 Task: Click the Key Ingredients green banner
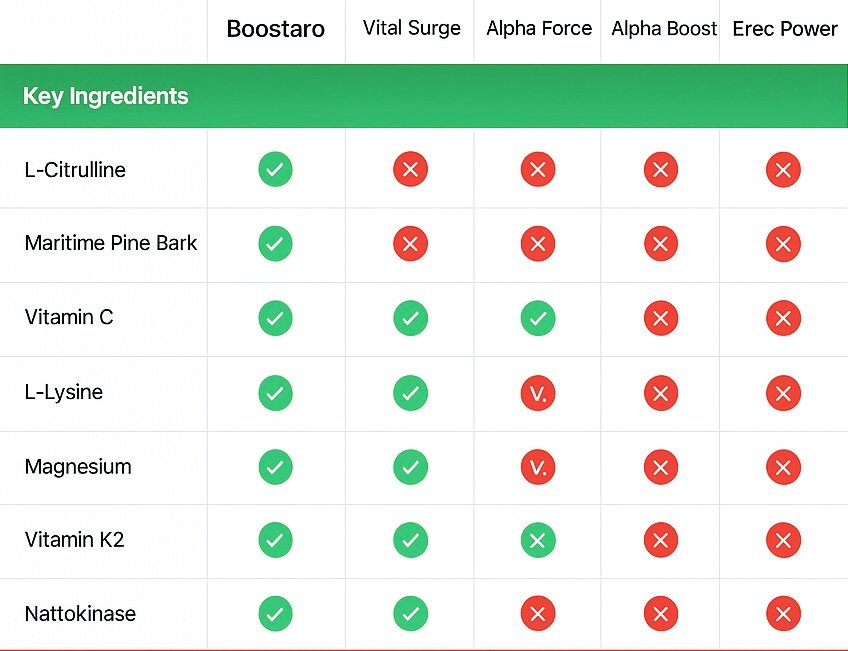(424, 96)
